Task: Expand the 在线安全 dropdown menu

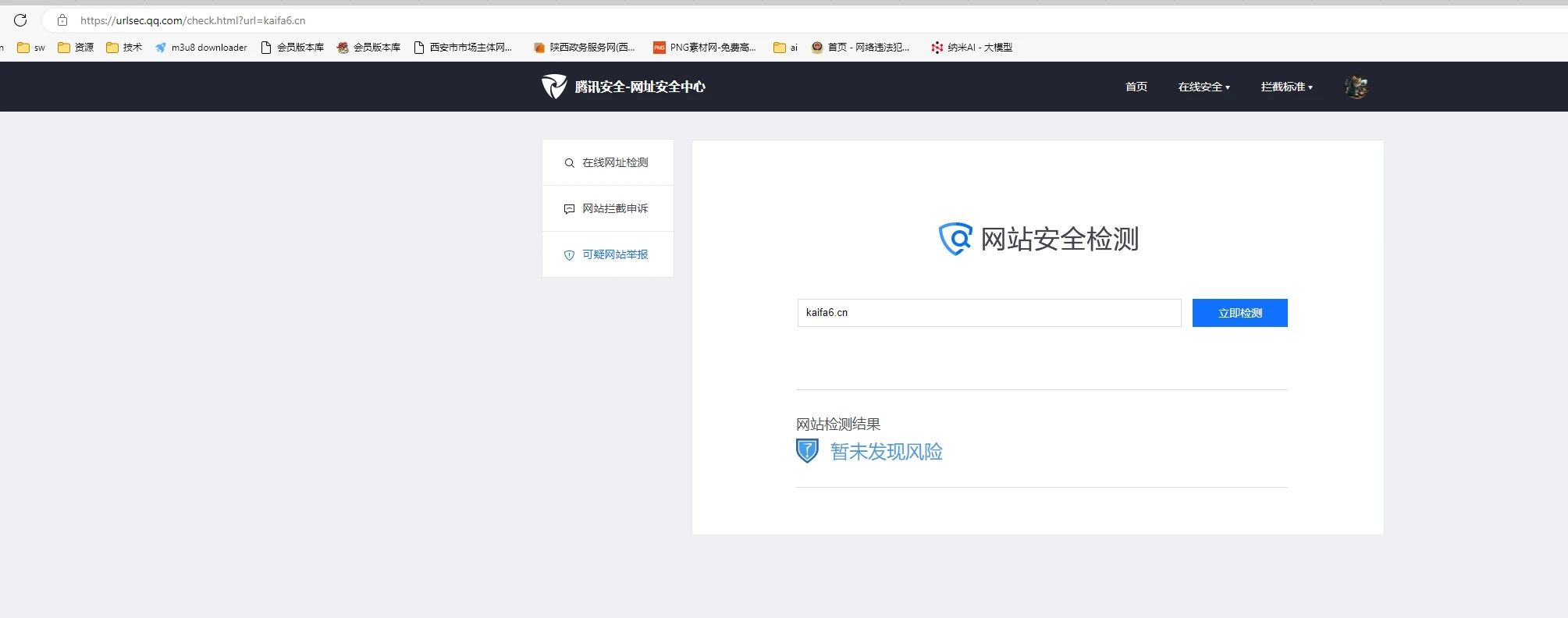Action: click(x=1204, y=87)
